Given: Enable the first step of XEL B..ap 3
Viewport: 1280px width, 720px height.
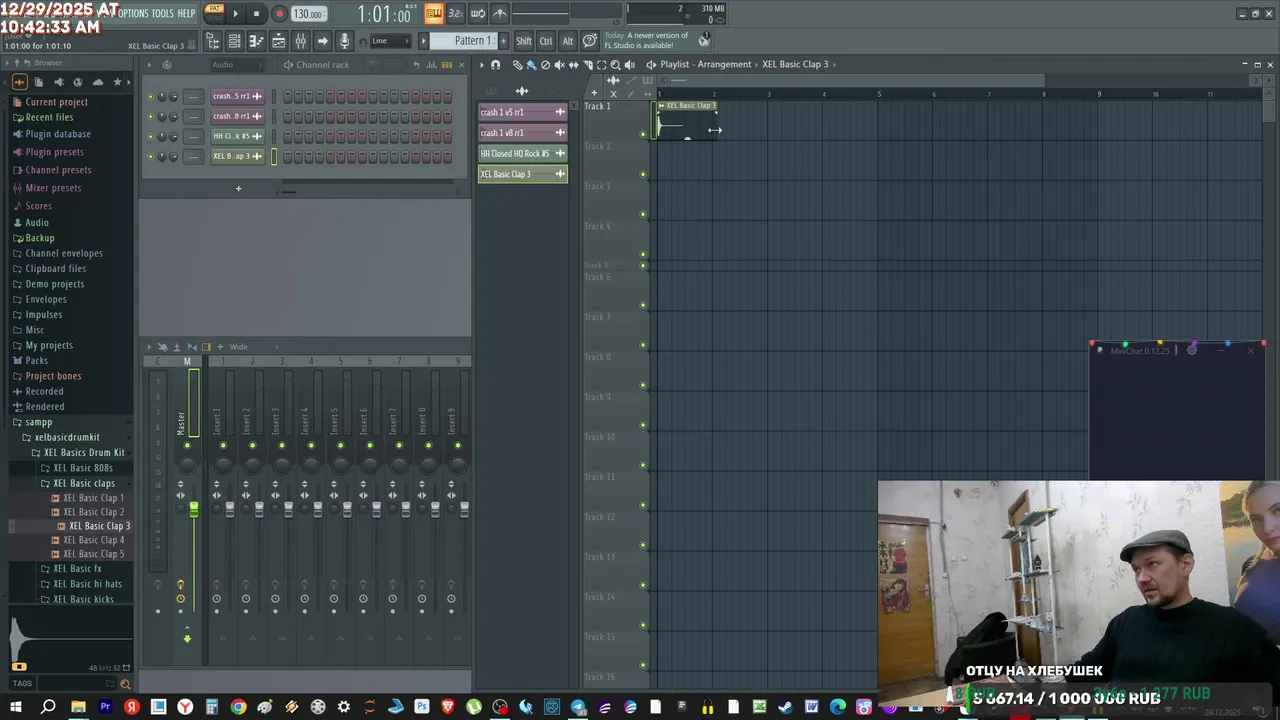Looking at the screenshot, I should (287, 157).
